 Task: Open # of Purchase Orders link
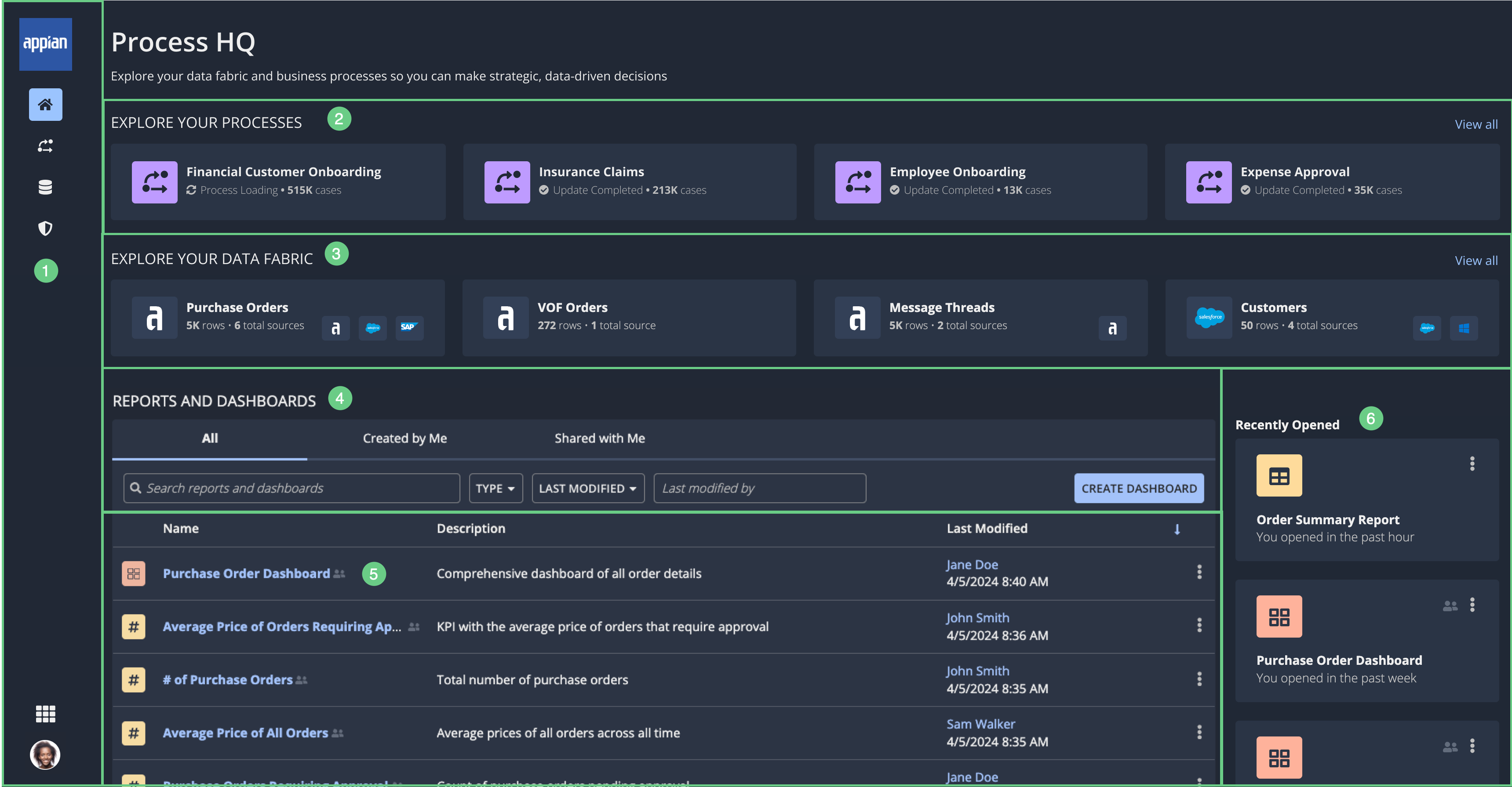(228, 680)
